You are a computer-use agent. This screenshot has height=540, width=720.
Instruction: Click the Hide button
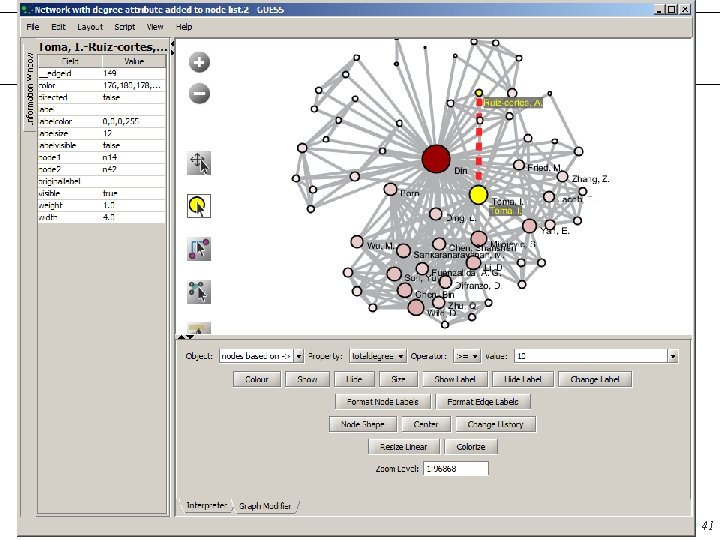(x=354, y=379)
